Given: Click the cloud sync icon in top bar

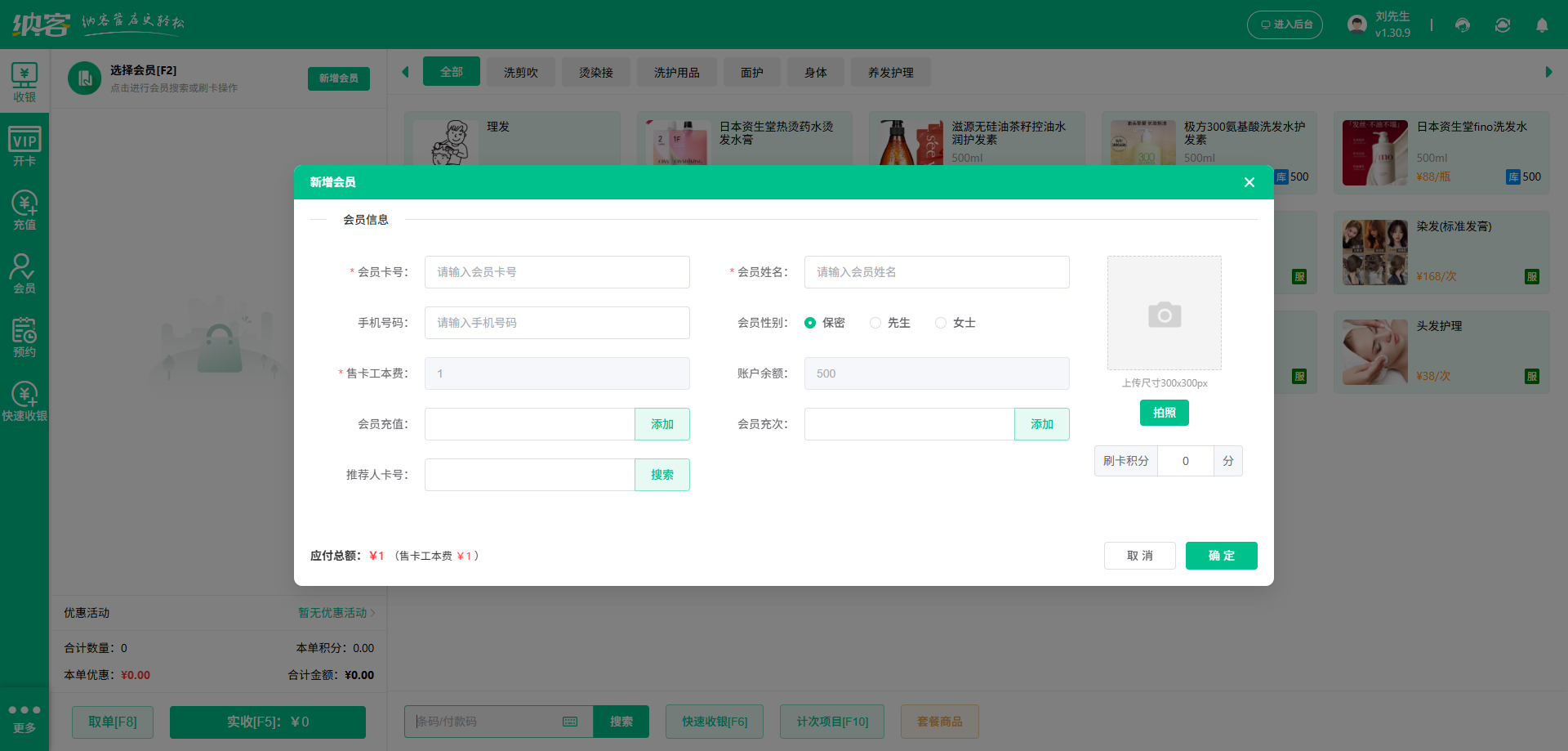Looking at the screenshot, I should click(x=1502, y=25).
